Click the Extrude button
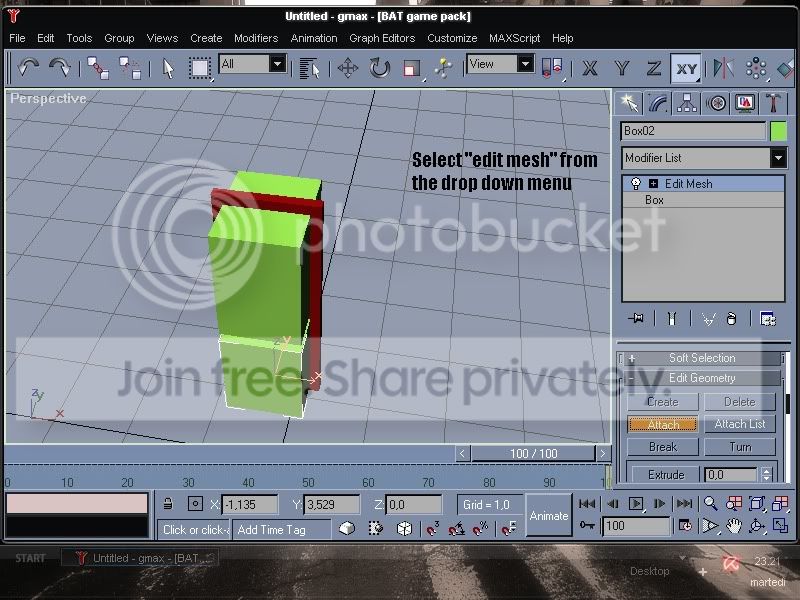Screen dimensions: 800x600 tap(666, 474)
